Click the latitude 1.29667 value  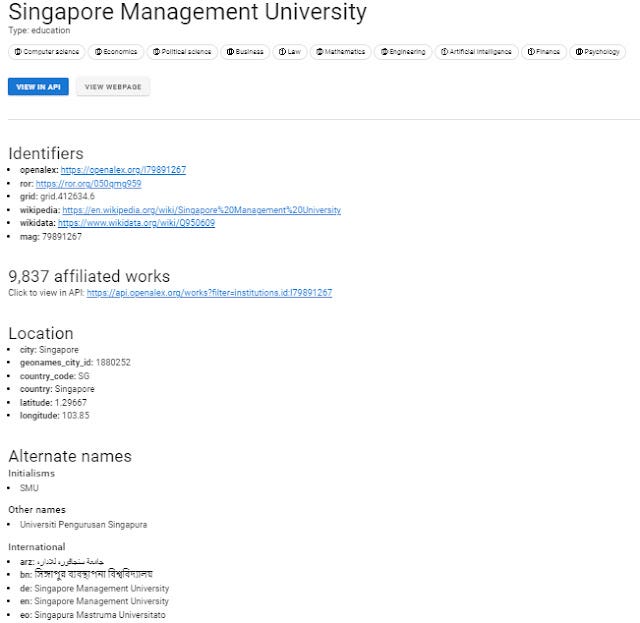tap(70, 403)
